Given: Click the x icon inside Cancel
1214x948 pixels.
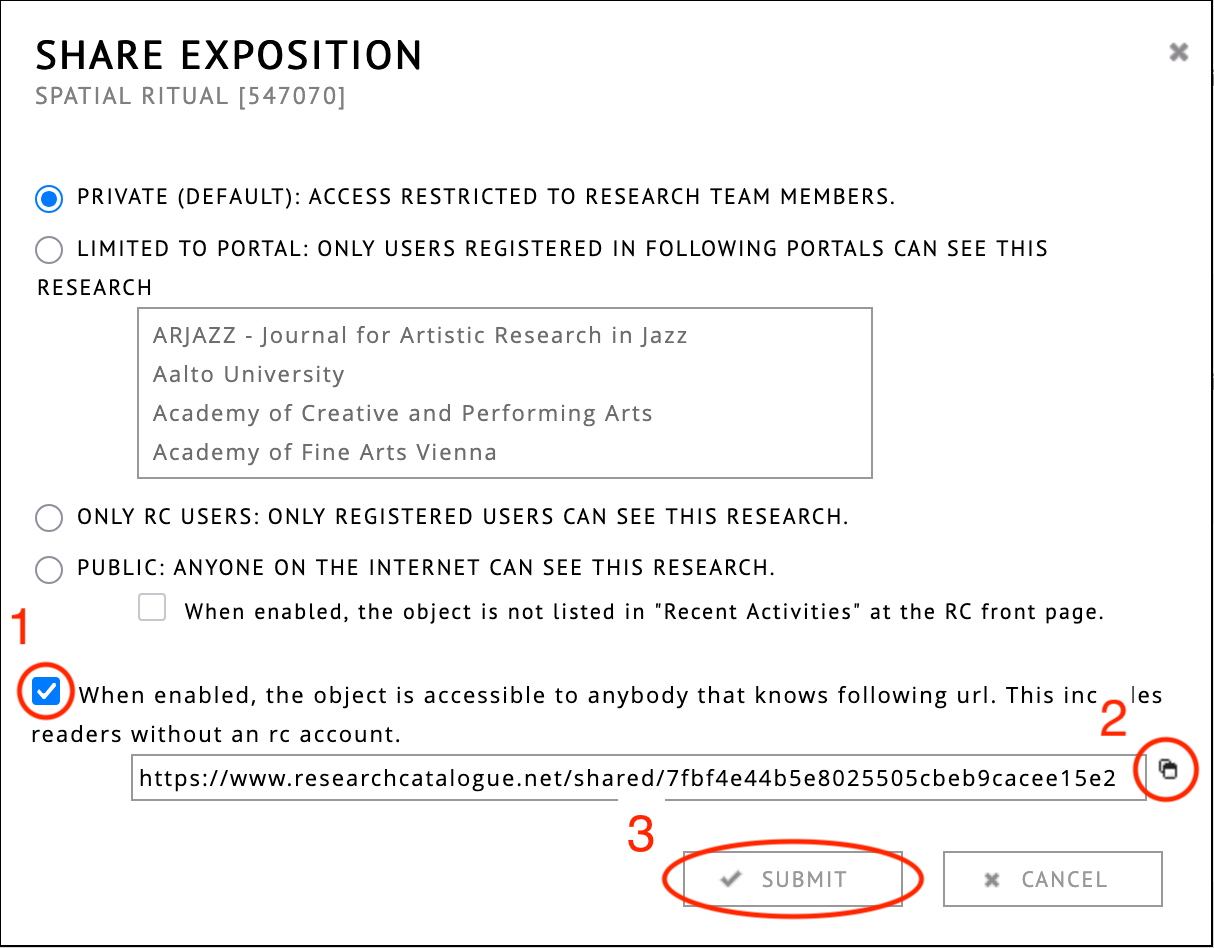Looking at the screenshot, I should click(x=992, y=880).
